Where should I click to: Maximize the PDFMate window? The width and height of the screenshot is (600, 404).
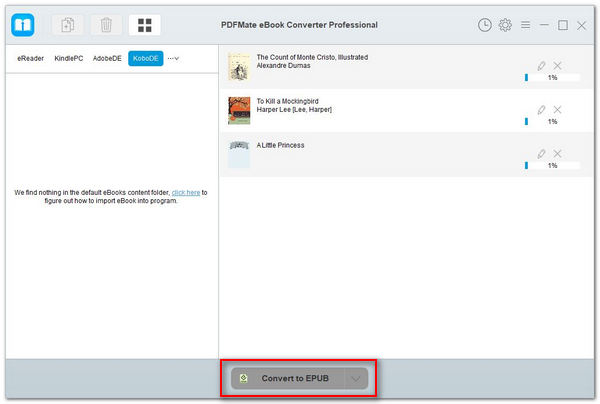[x=562, y=25]
